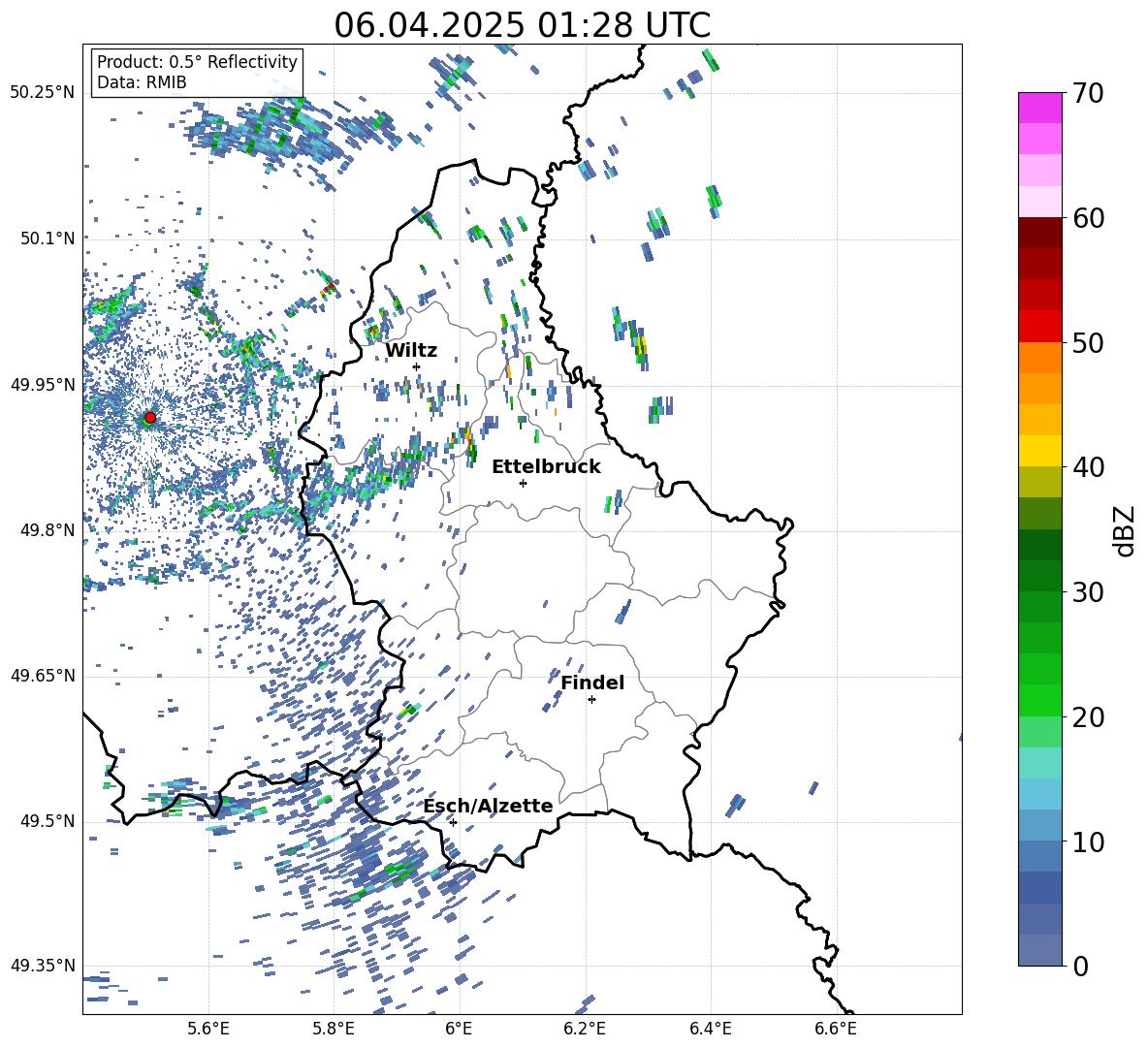
Task: Click the 70 colorbar tick label
Action: [1087, 94]
